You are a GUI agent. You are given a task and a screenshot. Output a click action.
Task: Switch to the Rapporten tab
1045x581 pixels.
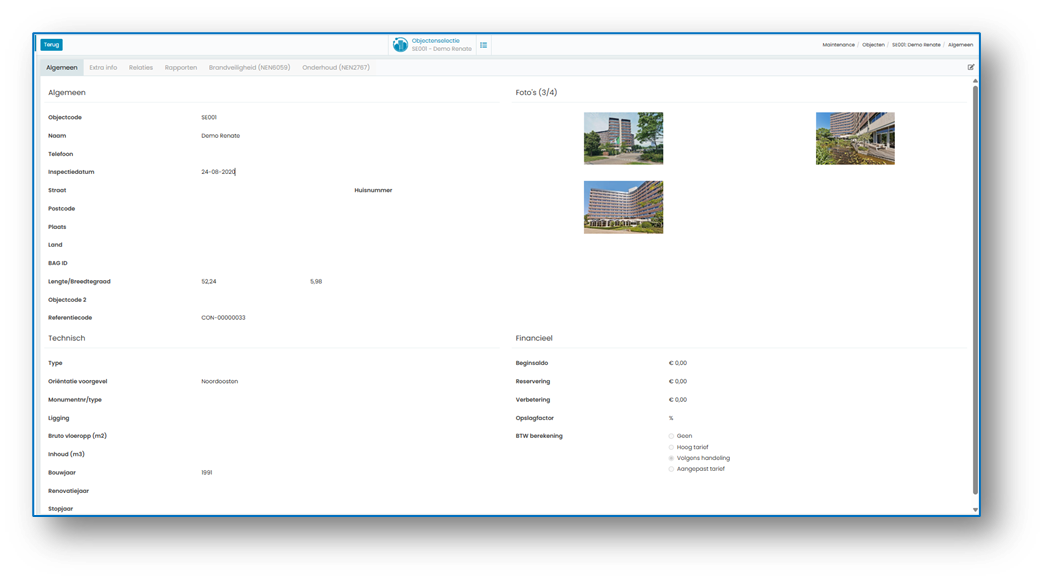coord(181,67)
